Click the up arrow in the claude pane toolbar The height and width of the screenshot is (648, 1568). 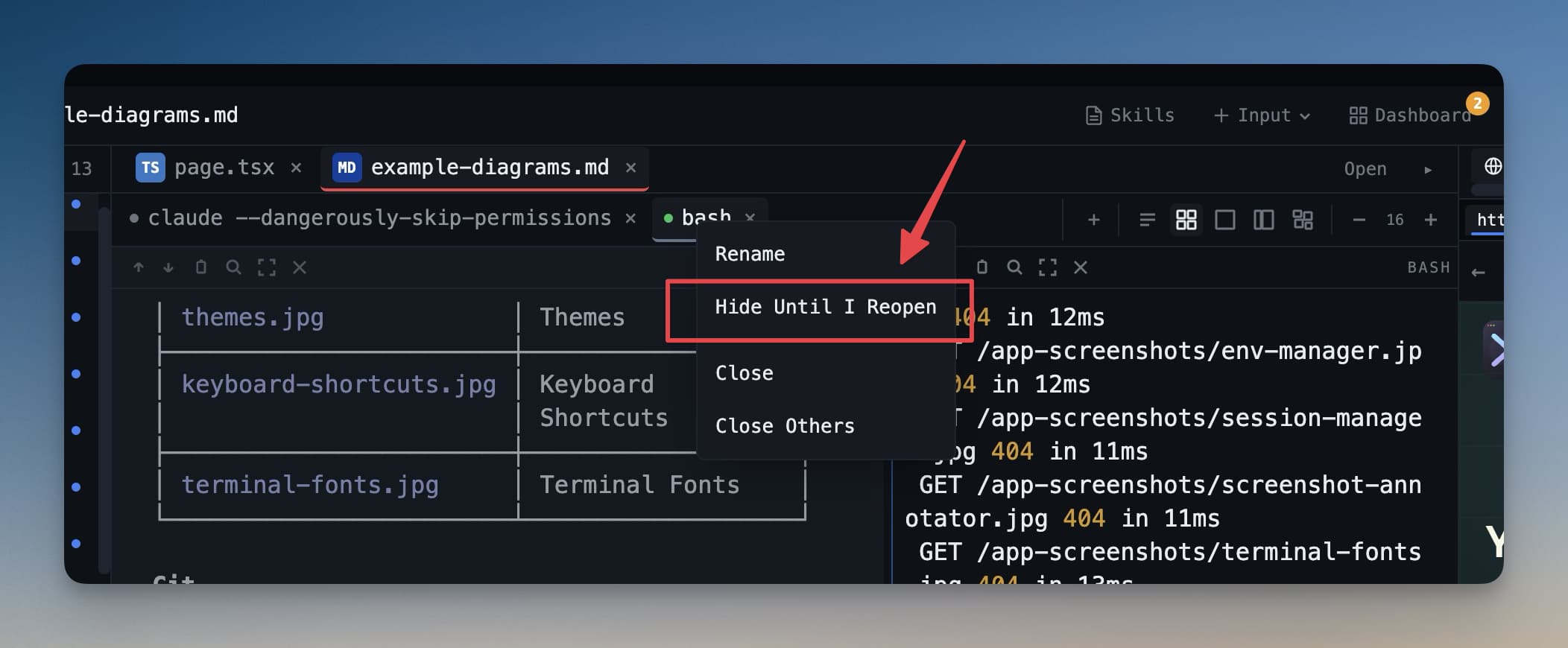[139, 267]
